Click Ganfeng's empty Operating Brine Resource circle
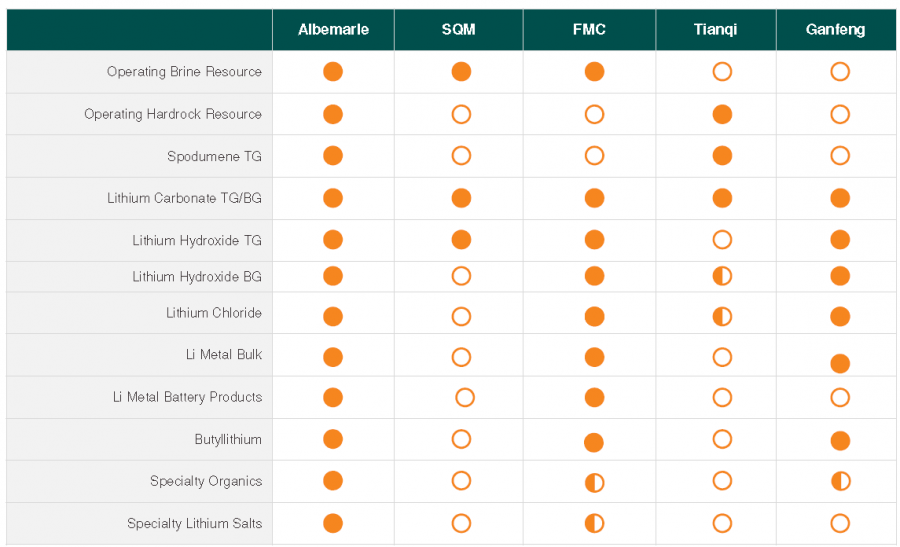 [840, 72]
